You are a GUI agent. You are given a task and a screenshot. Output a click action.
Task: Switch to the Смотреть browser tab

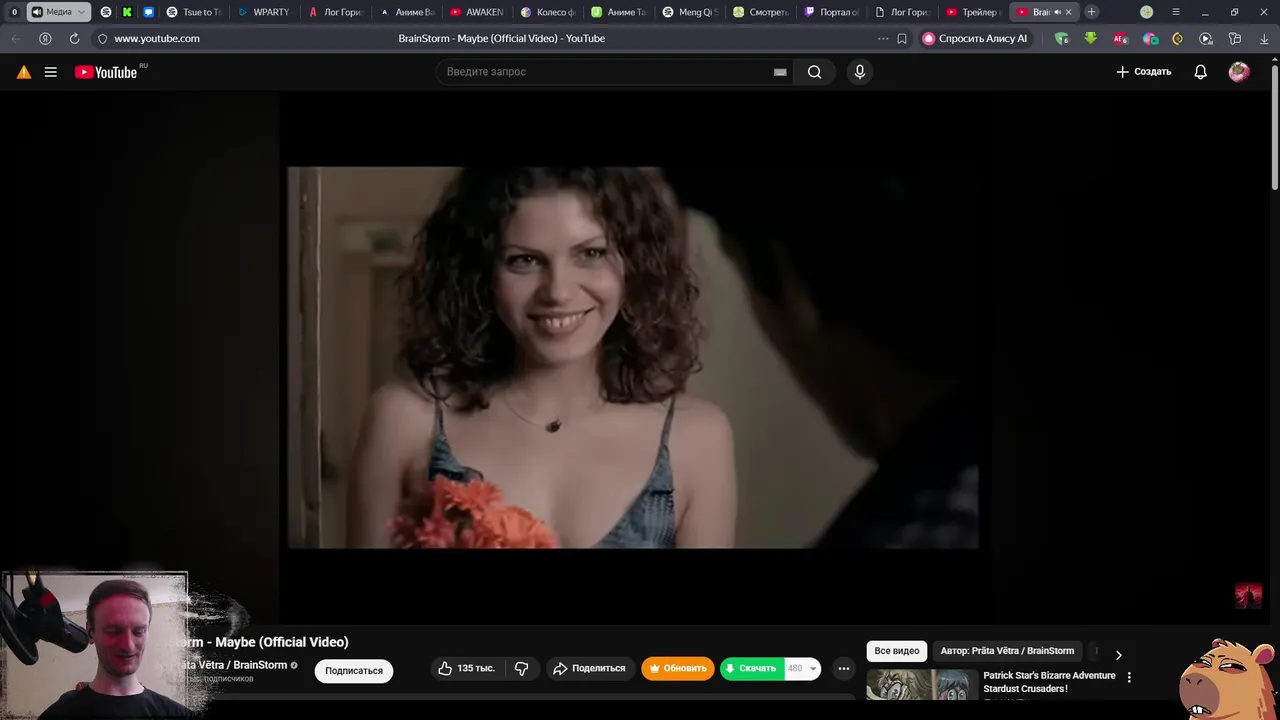[761, 12]
